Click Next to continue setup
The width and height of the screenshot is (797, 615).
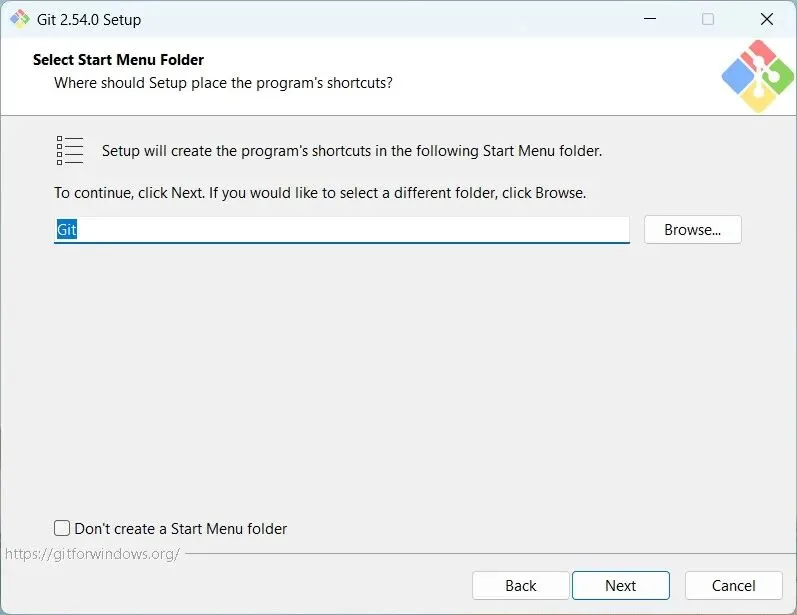click(x=621, y=586)
